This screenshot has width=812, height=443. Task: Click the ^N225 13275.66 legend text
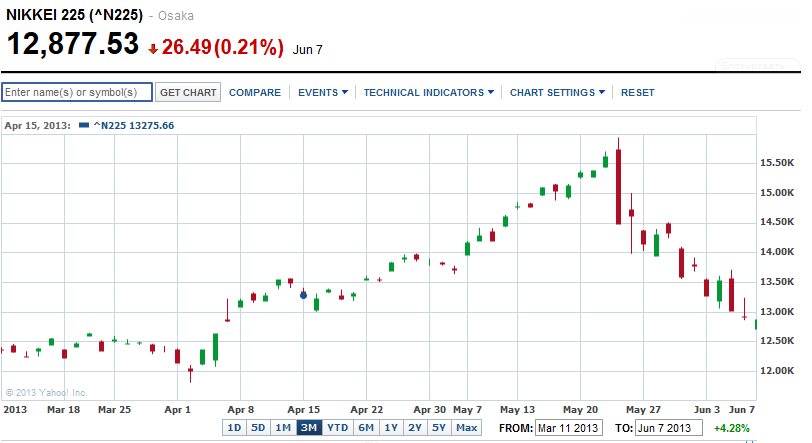tap(134, 125)
